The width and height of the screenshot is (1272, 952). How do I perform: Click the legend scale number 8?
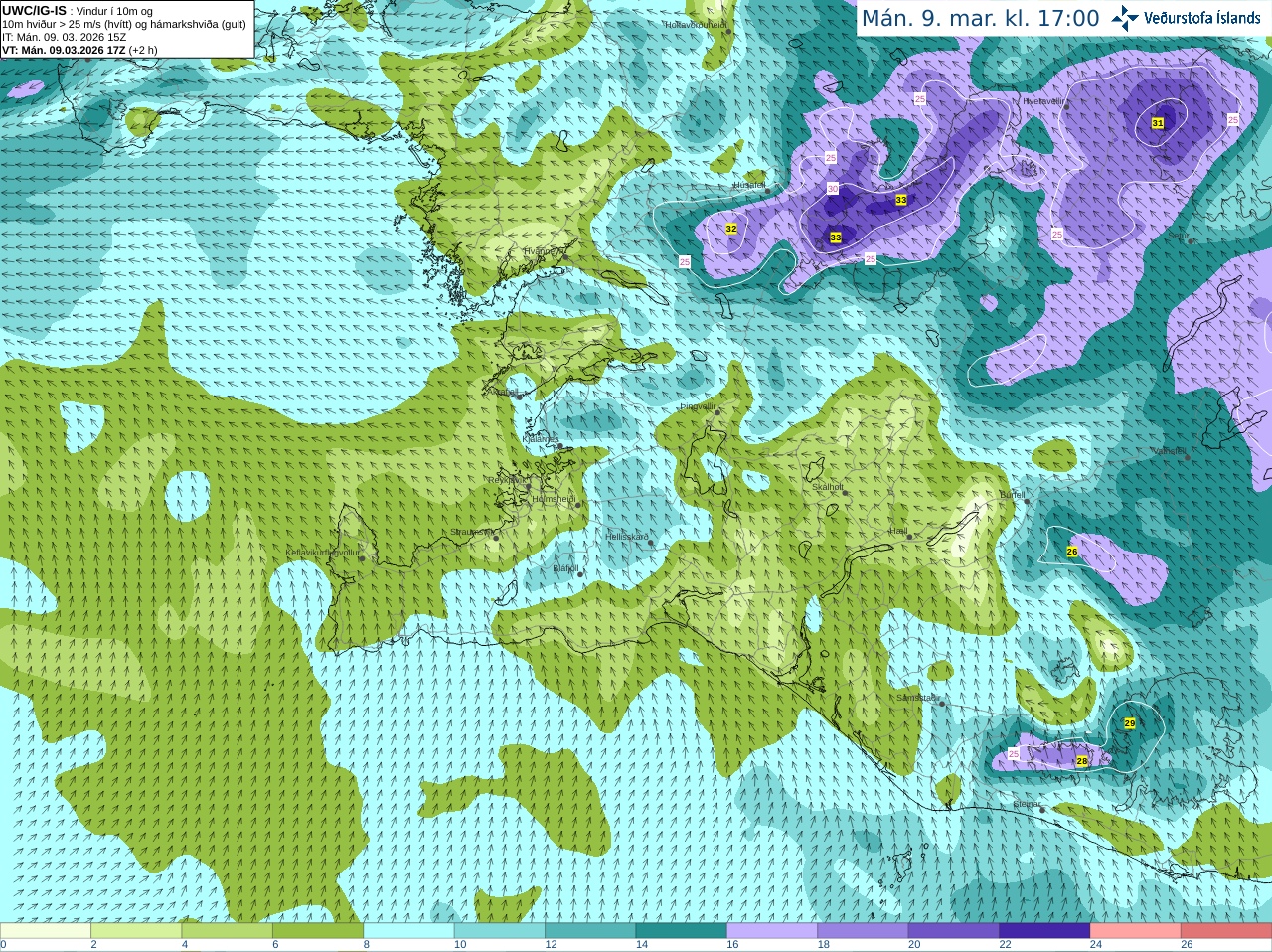pos(366,945)
